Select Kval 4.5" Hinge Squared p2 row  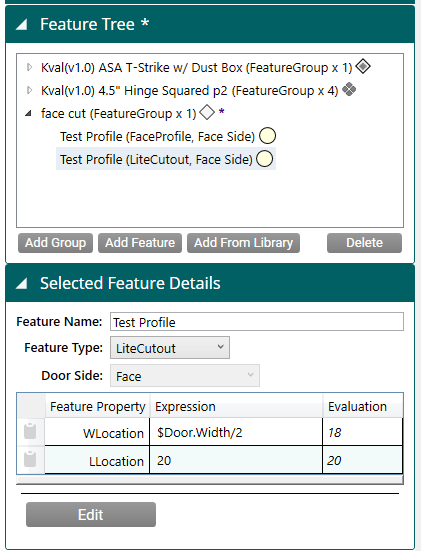[189, 91]
